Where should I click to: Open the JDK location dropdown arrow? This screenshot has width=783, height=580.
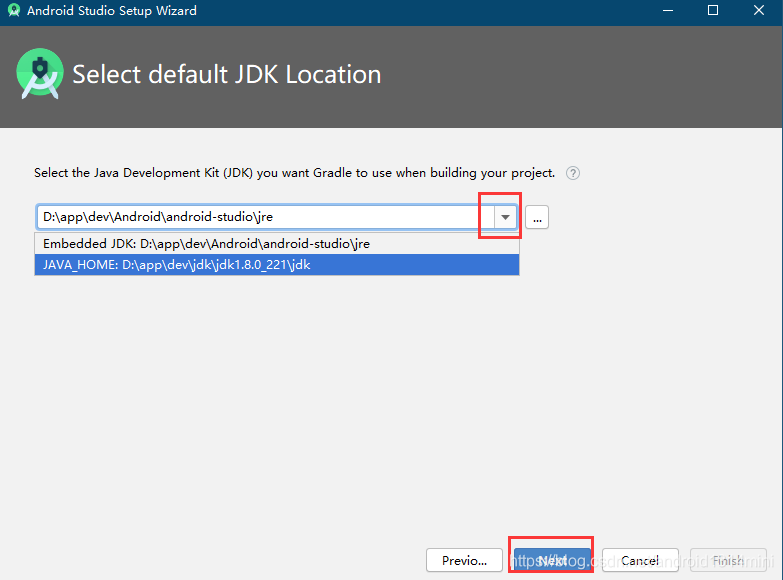(505, 217)
